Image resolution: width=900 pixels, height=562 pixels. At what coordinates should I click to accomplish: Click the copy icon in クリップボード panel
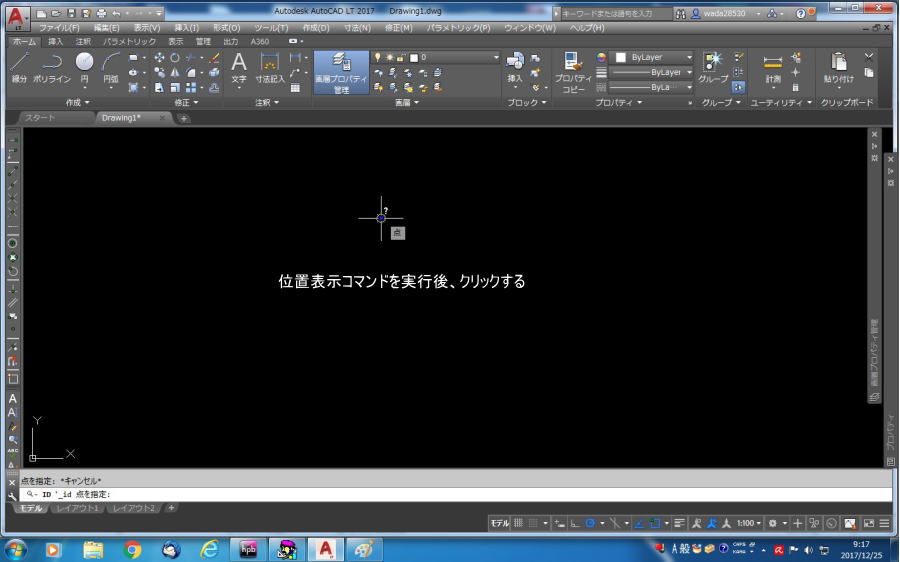[x=868, y=72]
